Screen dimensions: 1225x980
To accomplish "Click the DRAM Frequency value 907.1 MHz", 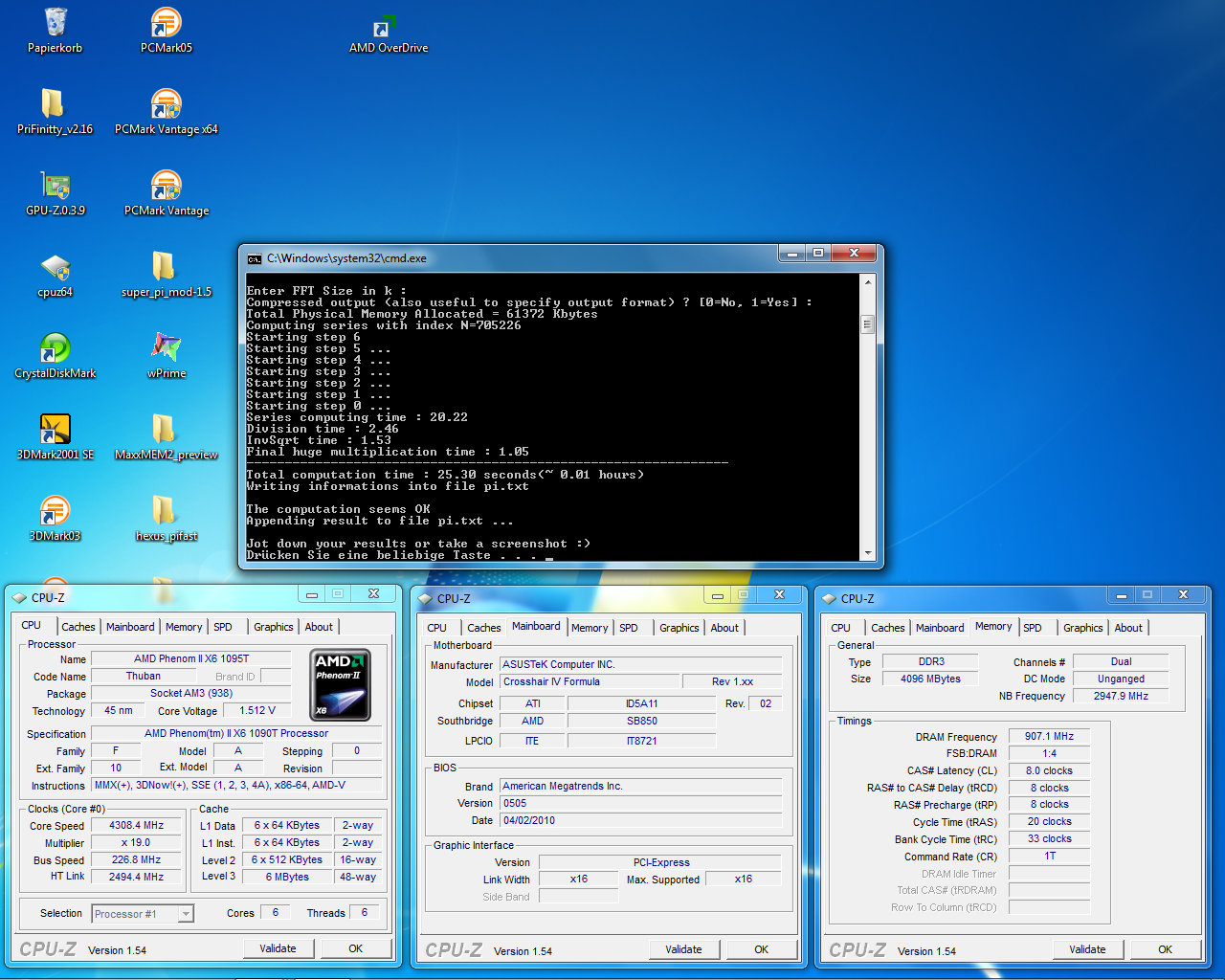I will point(1049,737).
